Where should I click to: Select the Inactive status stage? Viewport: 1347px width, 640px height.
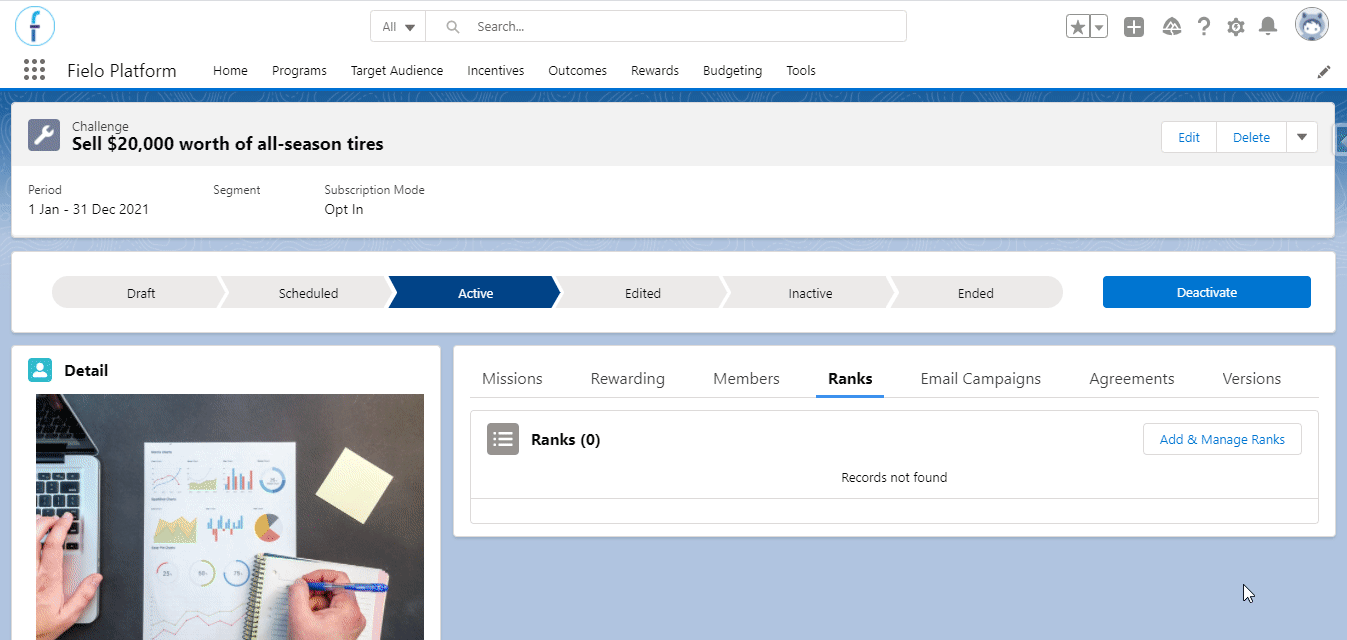coord(810,293)
